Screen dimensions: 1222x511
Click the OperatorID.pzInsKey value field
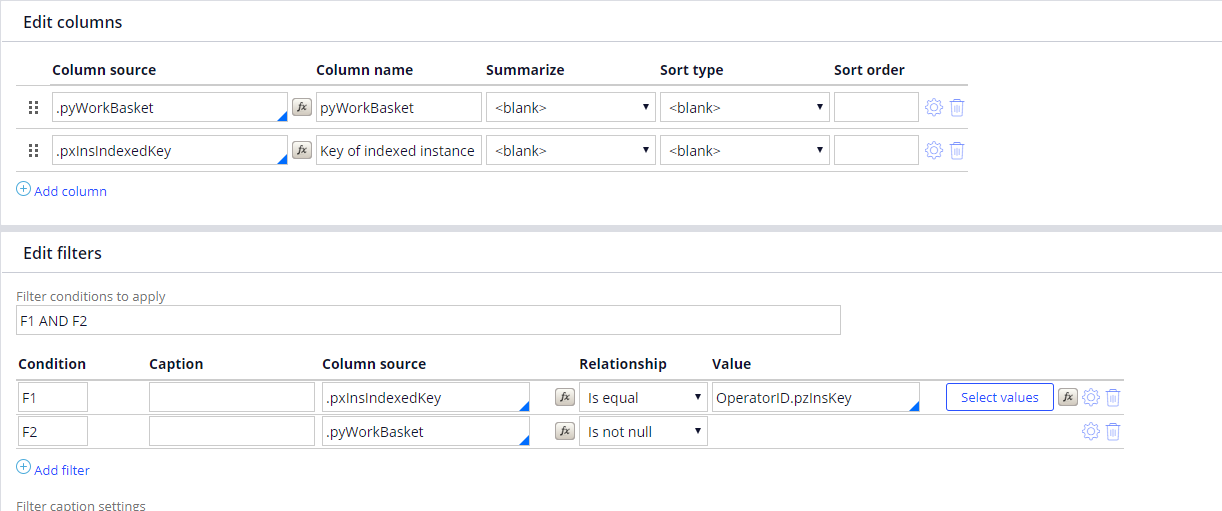coord(813,397)
